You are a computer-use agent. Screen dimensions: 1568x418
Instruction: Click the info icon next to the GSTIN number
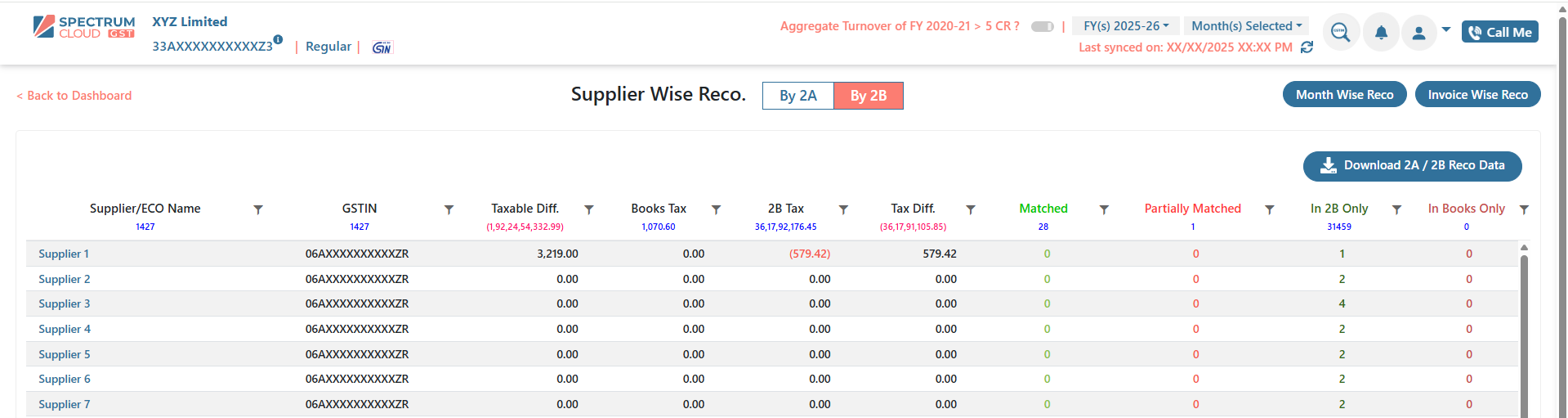coord(278,39)
